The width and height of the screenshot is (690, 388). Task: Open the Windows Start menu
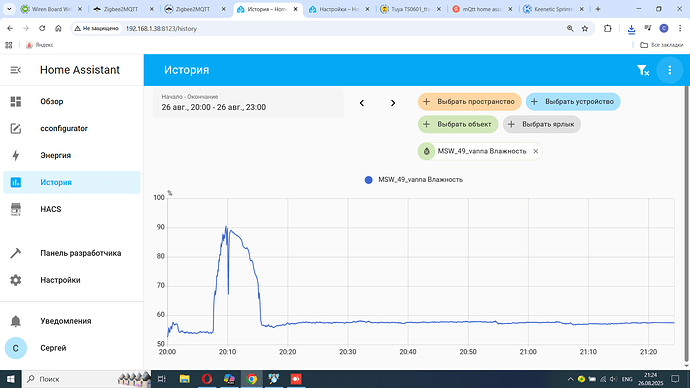click(11, 379)
